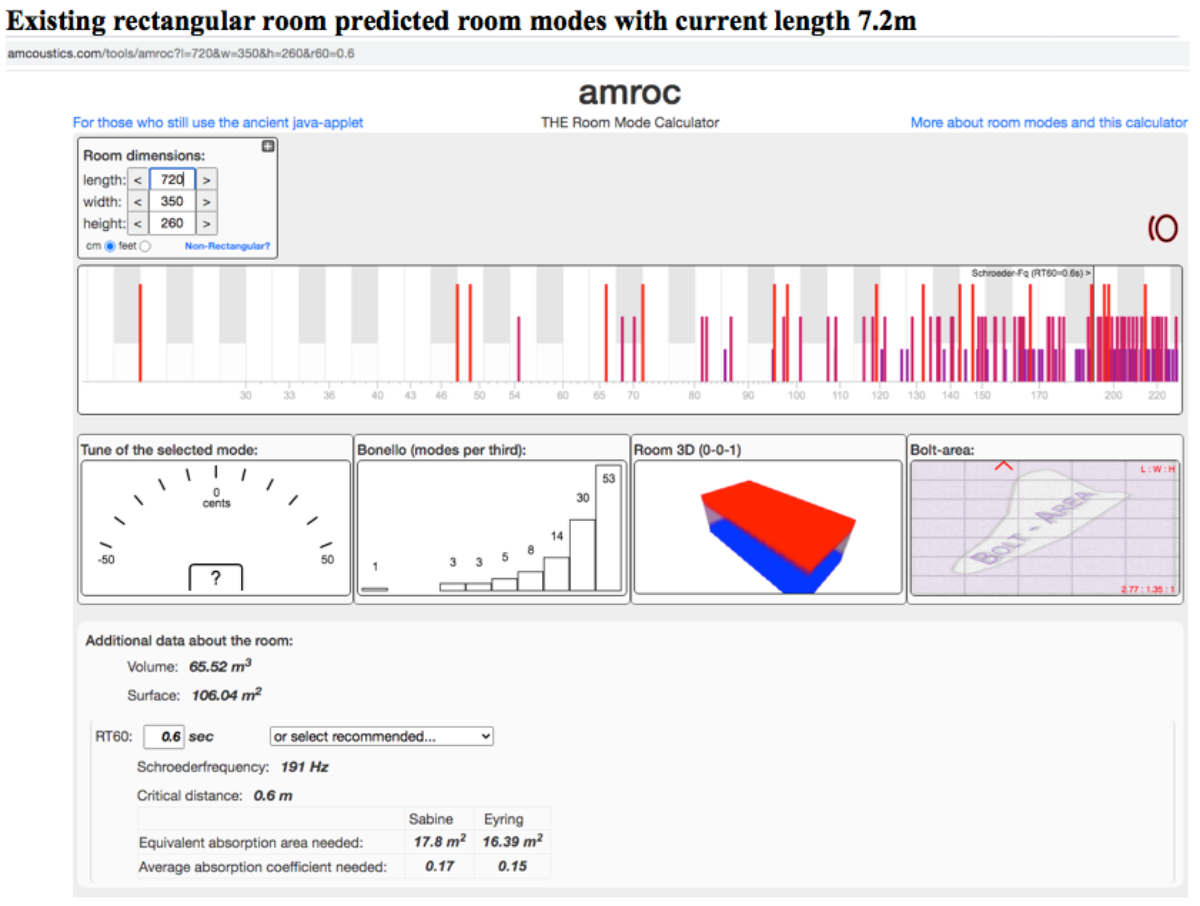1200x906 pixels.
Task: Click the RT60 input field showing 0.6
Action: pyautogui.click(x=163, y=736)
